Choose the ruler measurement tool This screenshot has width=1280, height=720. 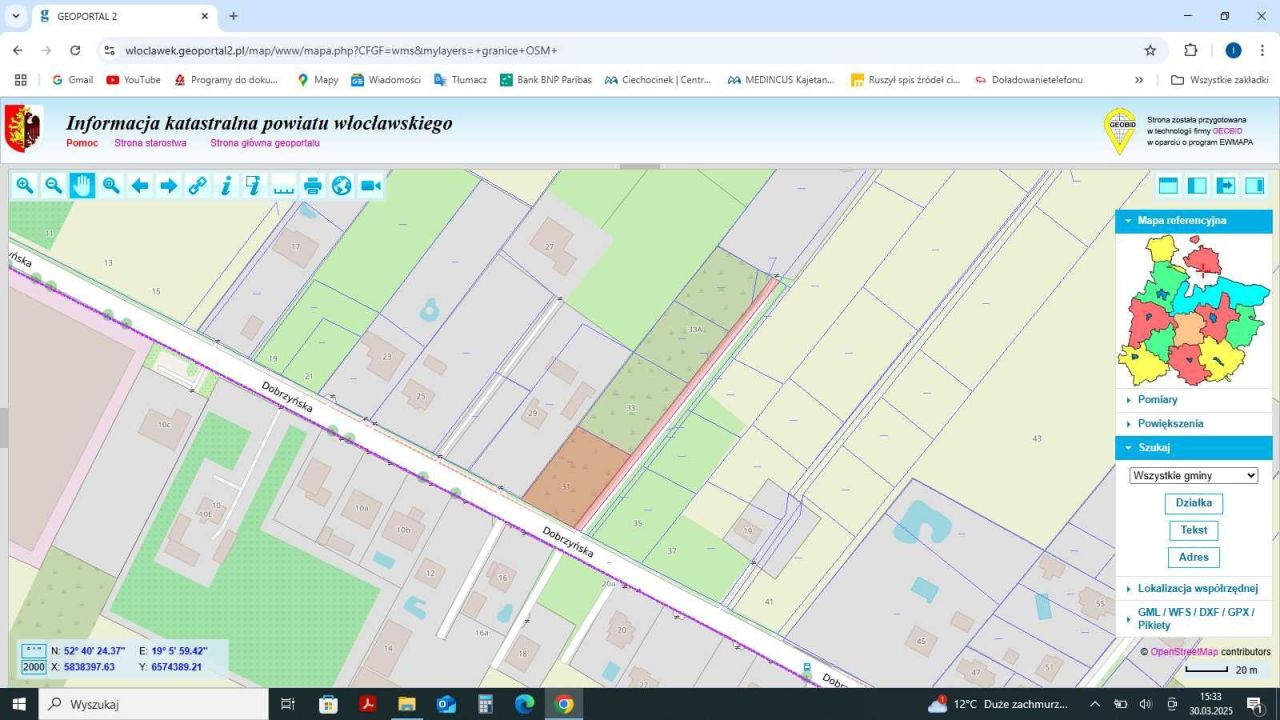coord(284,185)
